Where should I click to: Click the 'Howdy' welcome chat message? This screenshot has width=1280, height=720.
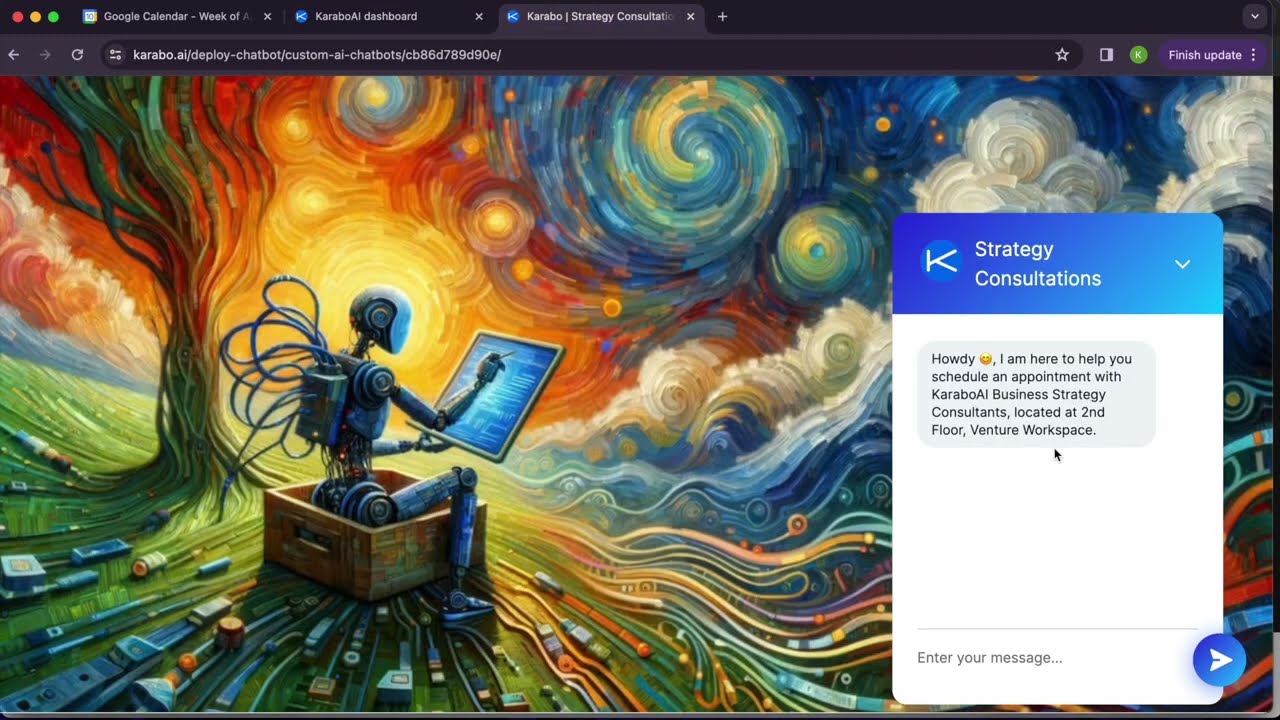pyautogui.click(x=1036, y=394)
